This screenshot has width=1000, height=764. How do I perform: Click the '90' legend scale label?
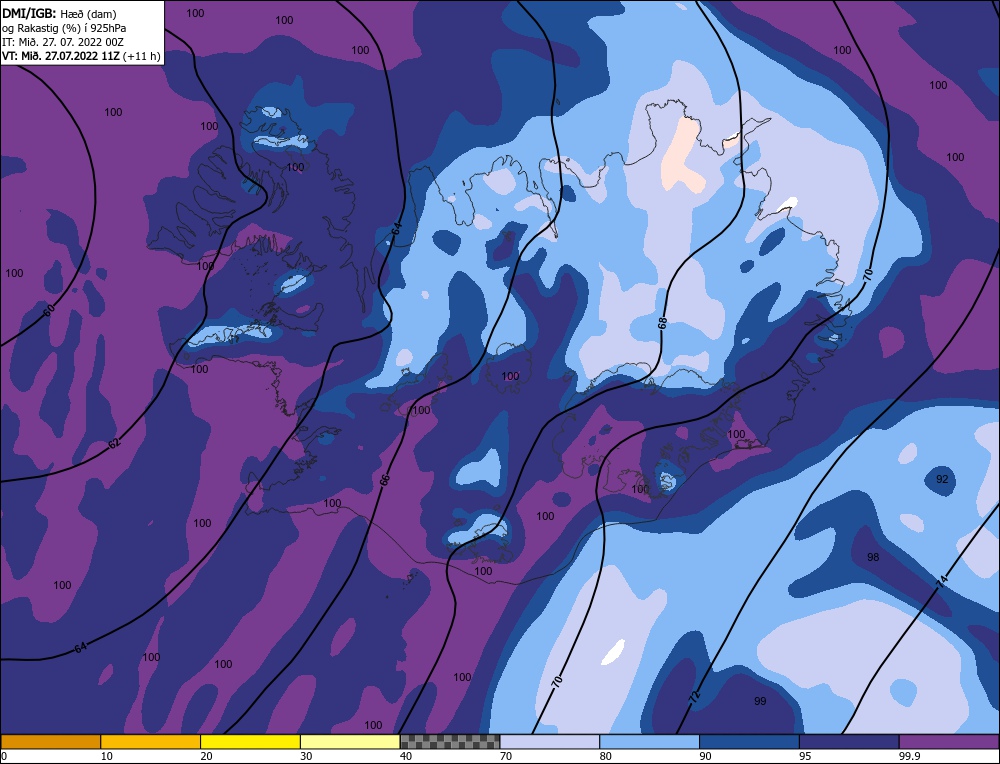tap(705, 756)
